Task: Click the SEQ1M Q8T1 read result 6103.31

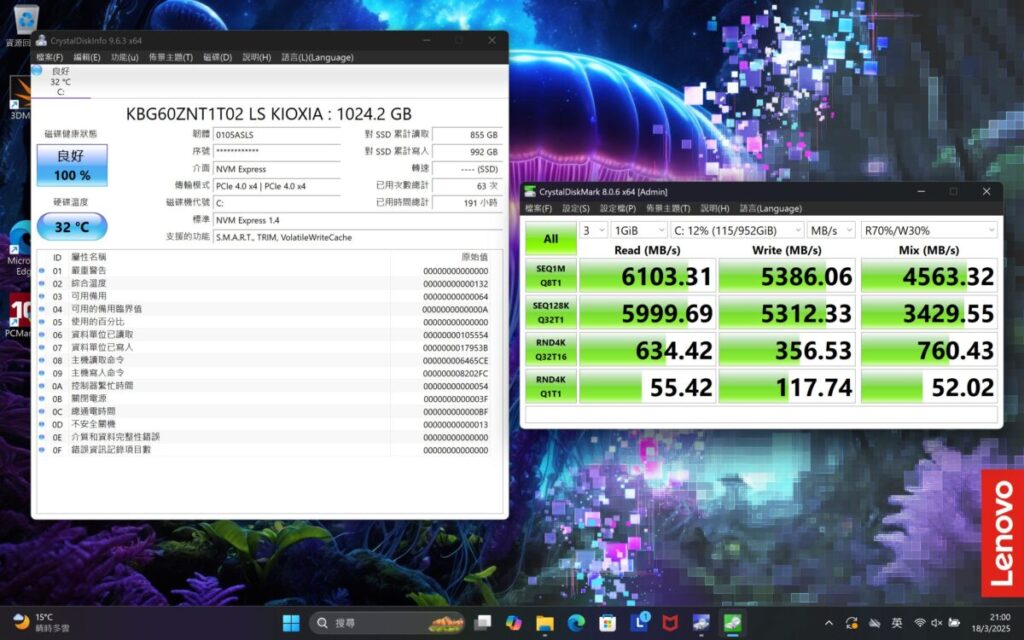Action: tap(647, 276)
